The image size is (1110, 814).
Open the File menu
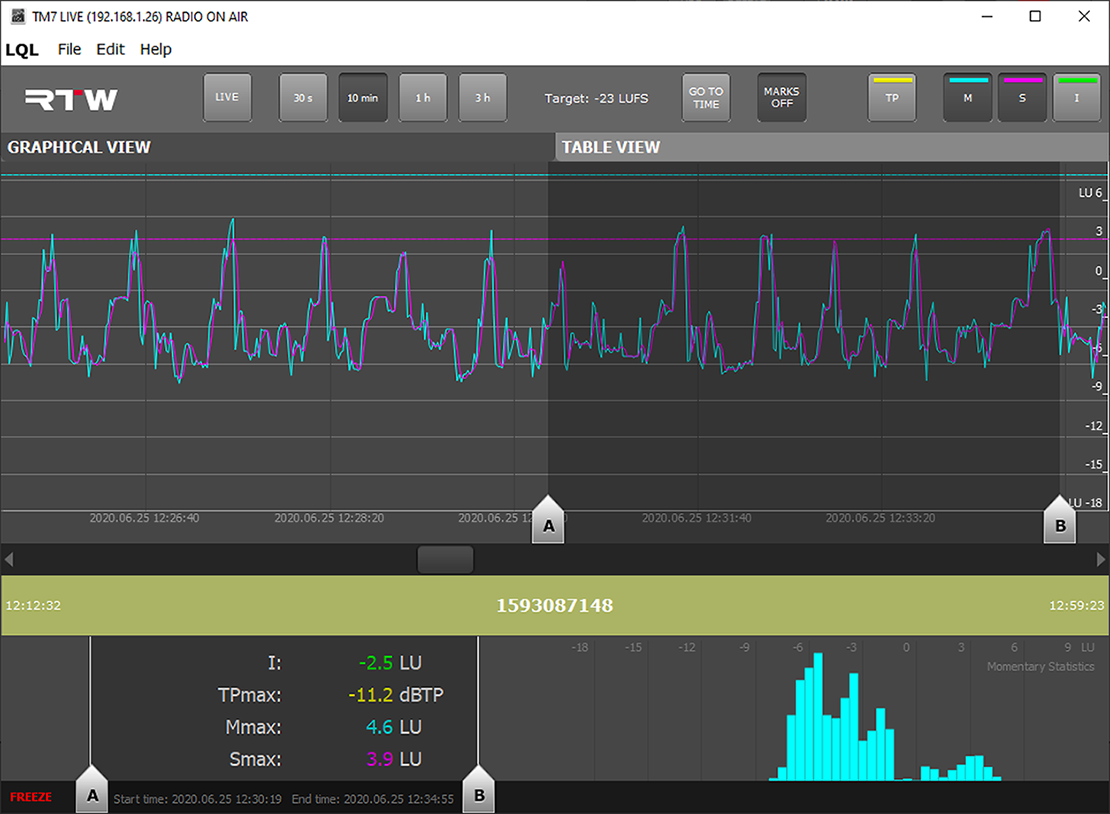coord(69,49)
